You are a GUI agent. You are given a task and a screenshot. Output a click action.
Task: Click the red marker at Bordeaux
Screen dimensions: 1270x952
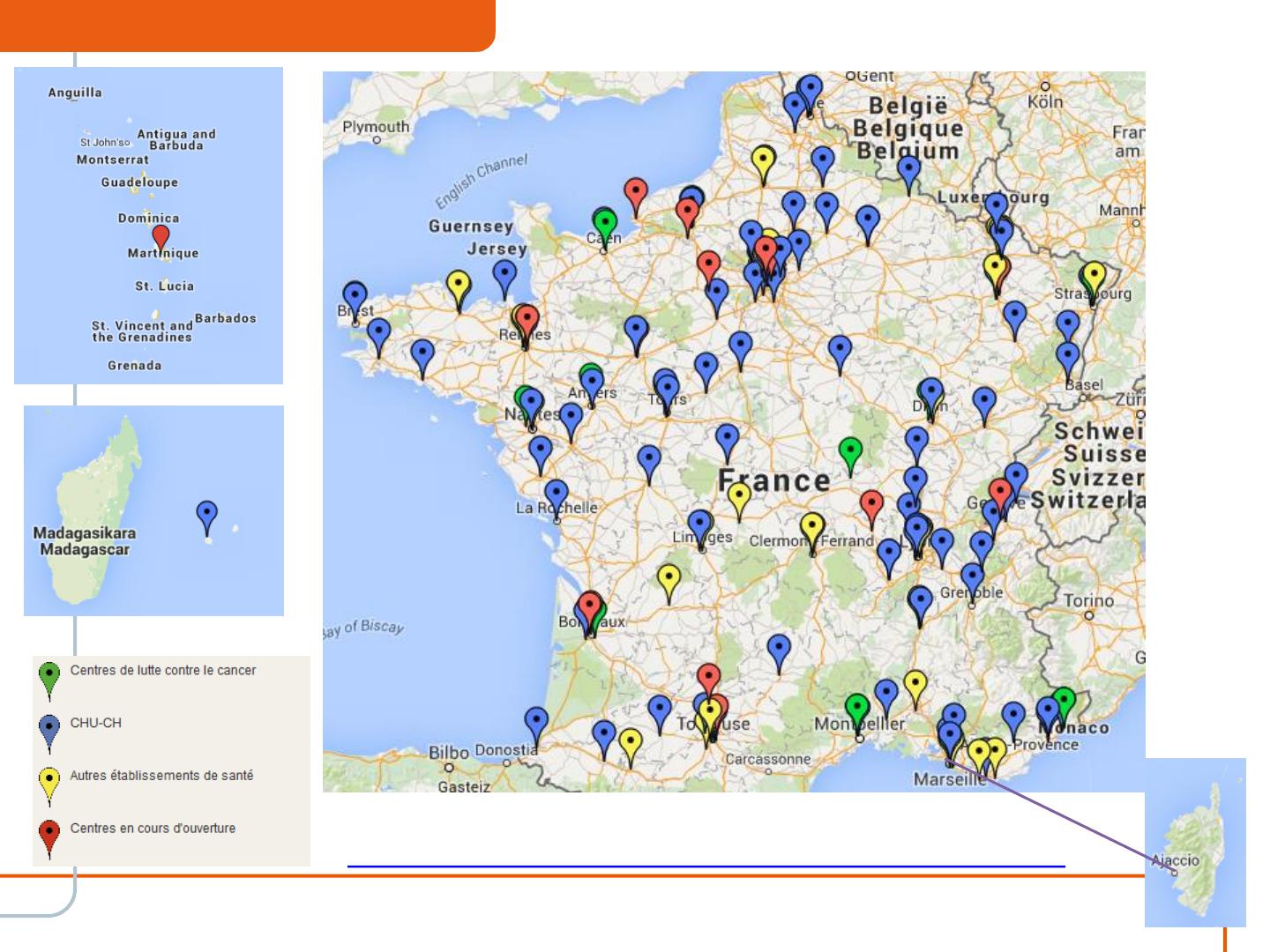(589, 614)
